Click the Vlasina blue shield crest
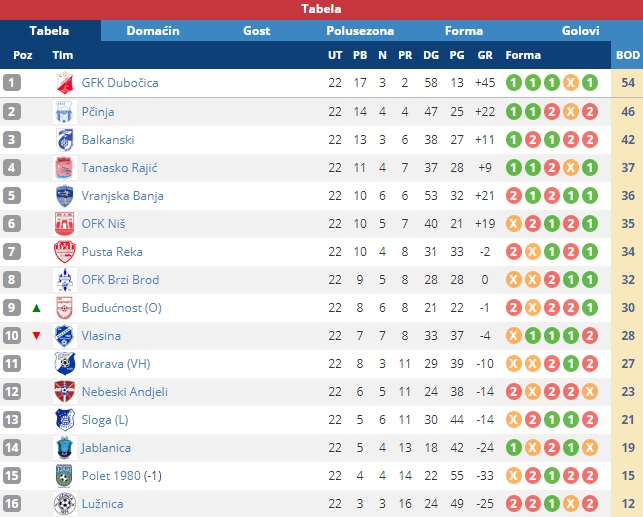The image size is (643, 517). click(64, 336)
